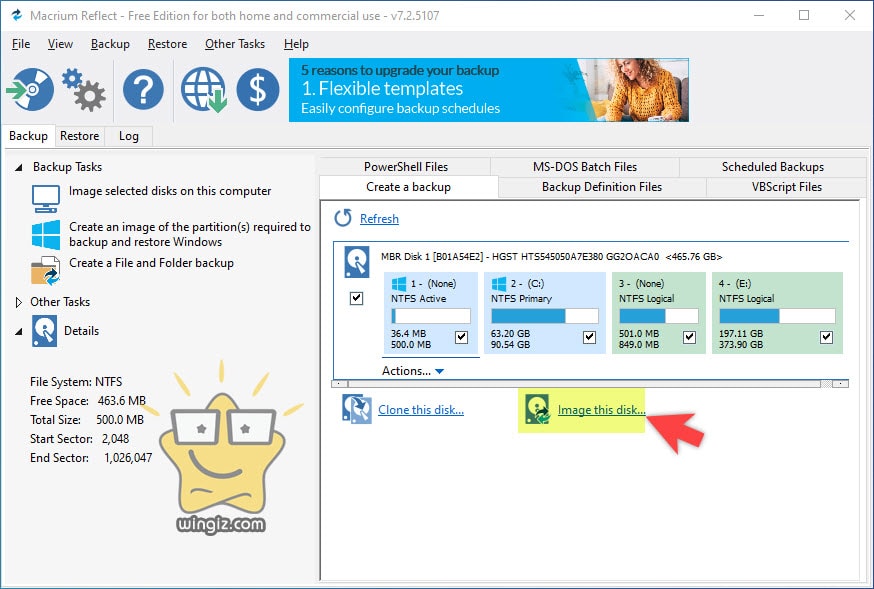Uncheck the C: partition checkbox
874x589 pixels.
(589, 337)
